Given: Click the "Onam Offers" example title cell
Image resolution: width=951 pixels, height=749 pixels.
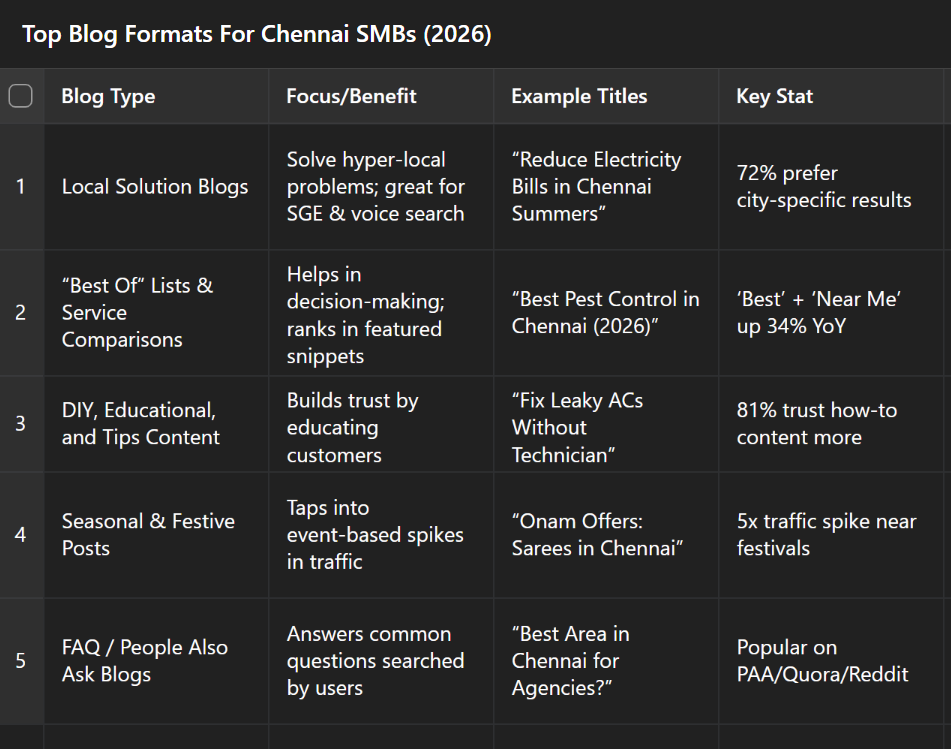Looking at the screenshot, I should (607, 536).
